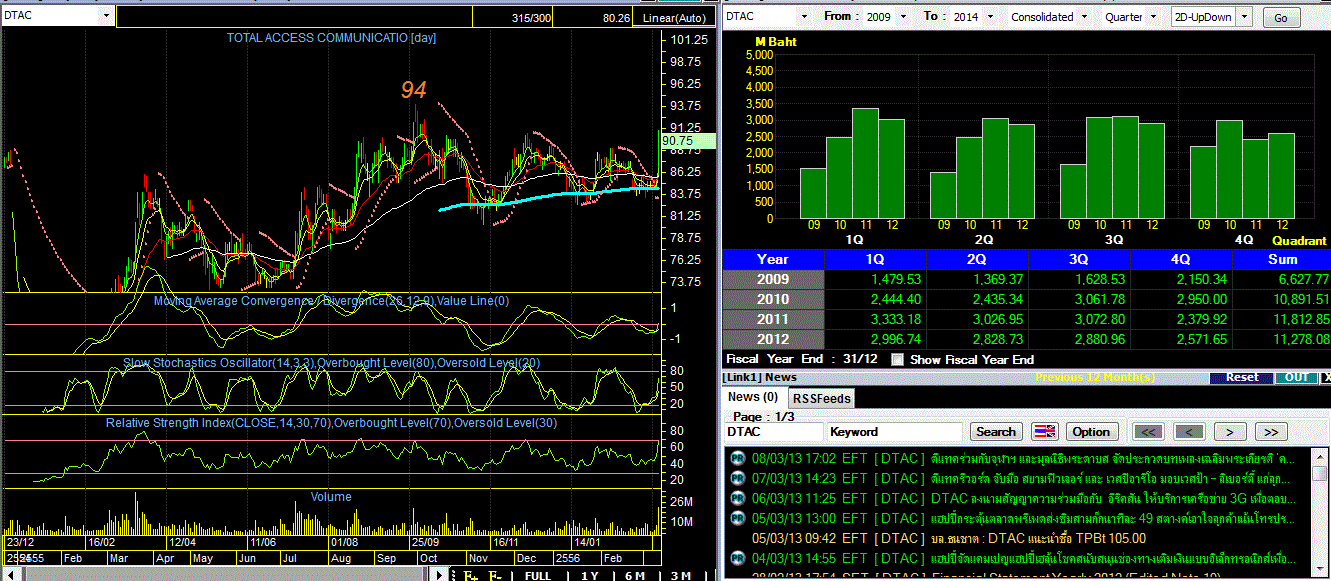The height and width of the screenshot is (581, 1331).
Task: Click the 94 peak price annotation
Action: (x=414, y=90)
